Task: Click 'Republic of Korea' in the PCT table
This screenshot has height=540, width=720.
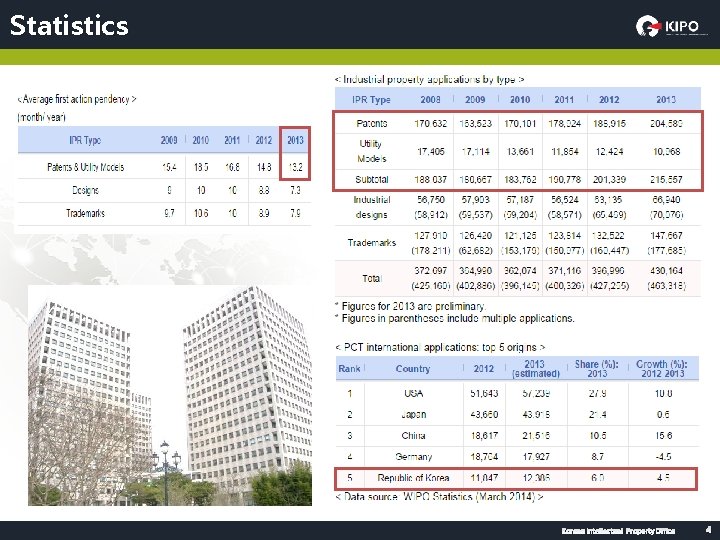Action: [413, 478]
